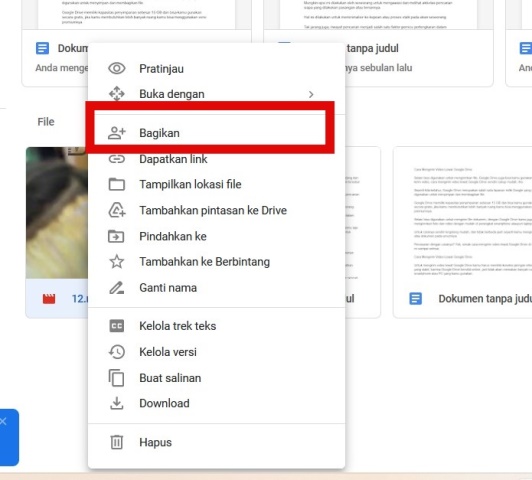532x480 pixels.
Task: Click the pencil icon beside Ganti nama
Action: (x=117, y=288)
